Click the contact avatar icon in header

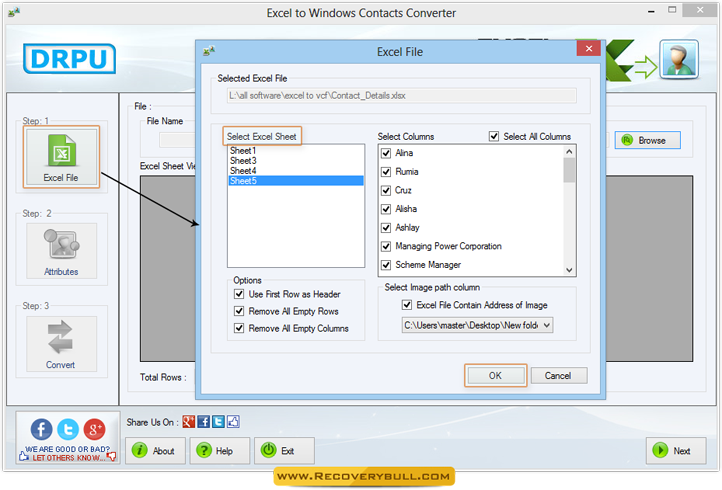pos(679,59)
